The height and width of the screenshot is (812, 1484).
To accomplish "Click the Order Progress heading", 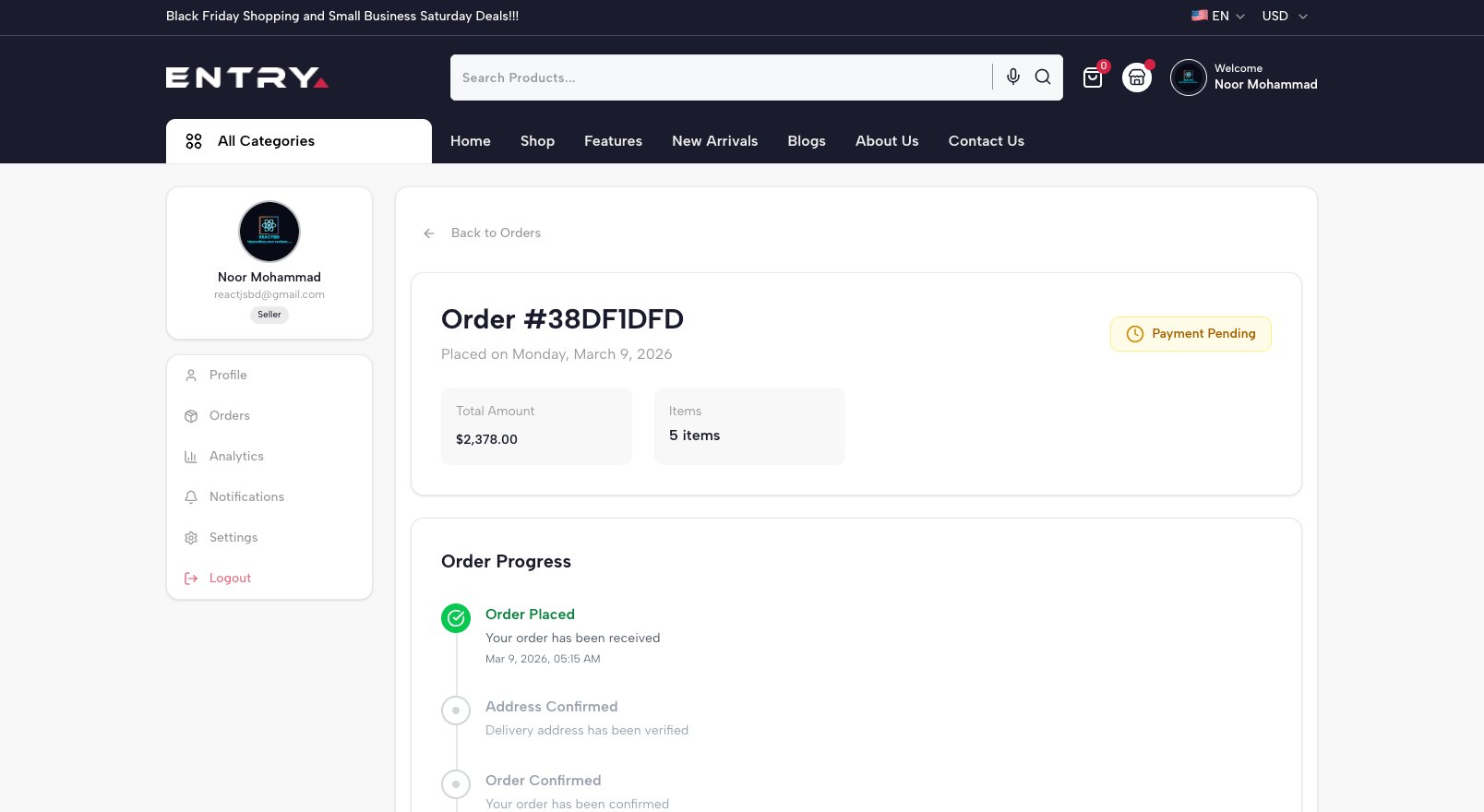I will pos(506,562).
